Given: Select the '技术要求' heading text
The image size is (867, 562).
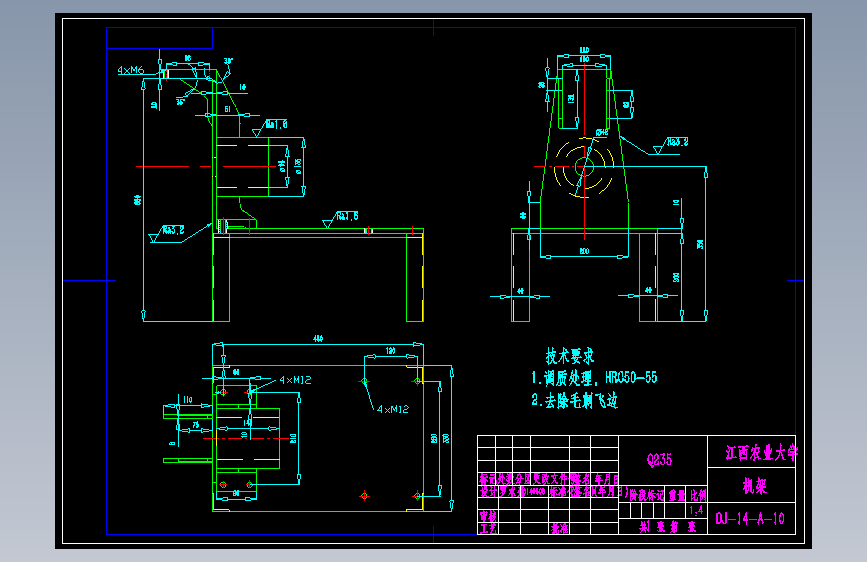Looking at the screenshot, I should point(570,356).
